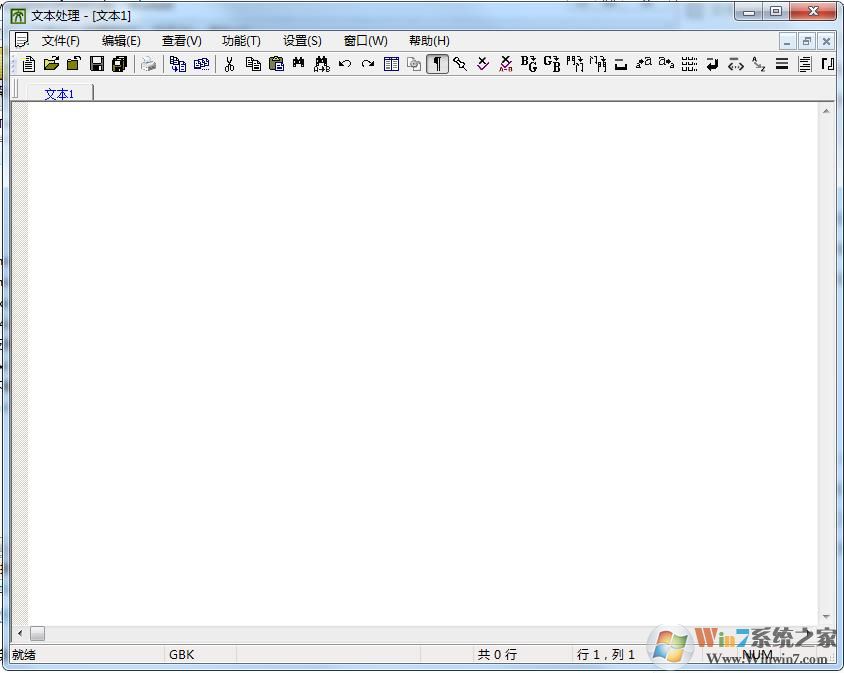Click the Cut scissors icon
Image resolution: width=844 pixels, height=673 pixels.
(229, 64)
